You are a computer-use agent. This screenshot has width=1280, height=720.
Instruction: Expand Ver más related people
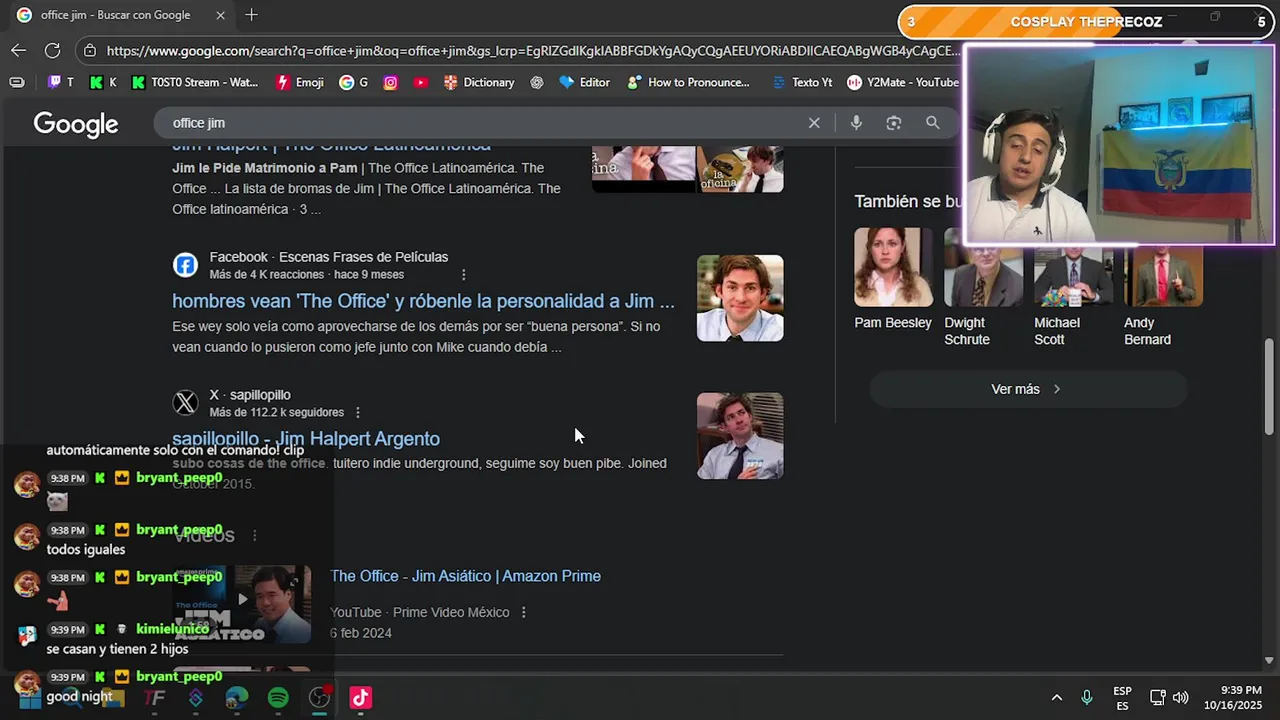click(x=1028, y=389)
